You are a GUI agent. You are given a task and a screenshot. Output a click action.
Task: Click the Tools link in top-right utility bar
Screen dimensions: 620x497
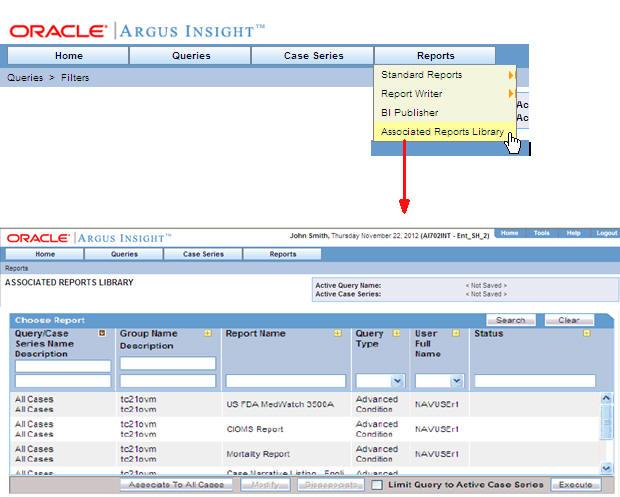541,233
